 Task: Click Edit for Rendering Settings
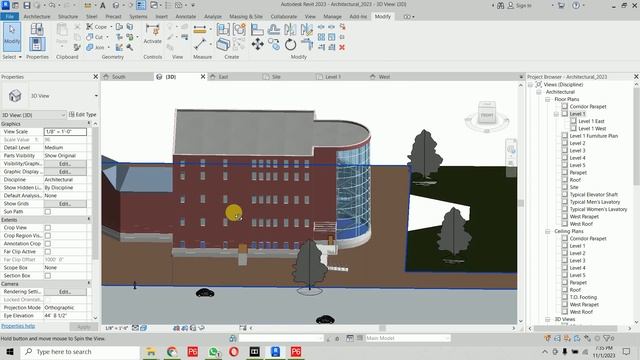coord(65,292)
